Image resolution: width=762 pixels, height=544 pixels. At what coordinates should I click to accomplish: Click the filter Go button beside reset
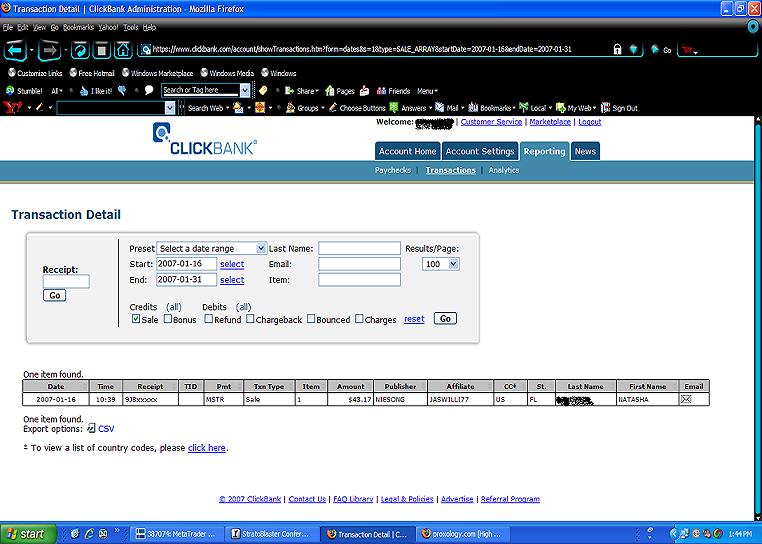point(445,318)
